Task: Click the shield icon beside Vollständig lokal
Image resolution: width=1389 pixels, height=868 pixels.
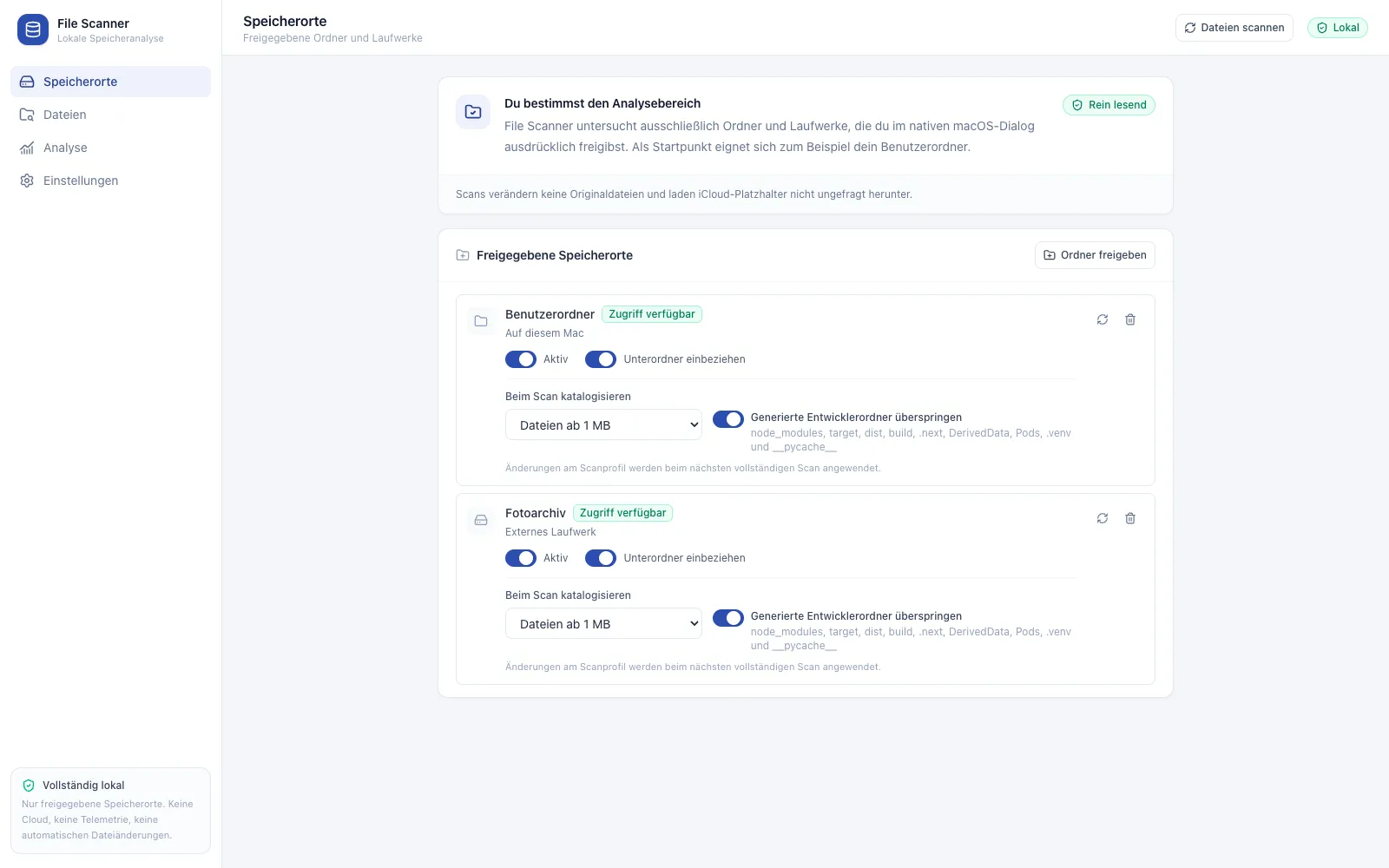Action: [x=29, y=786]
